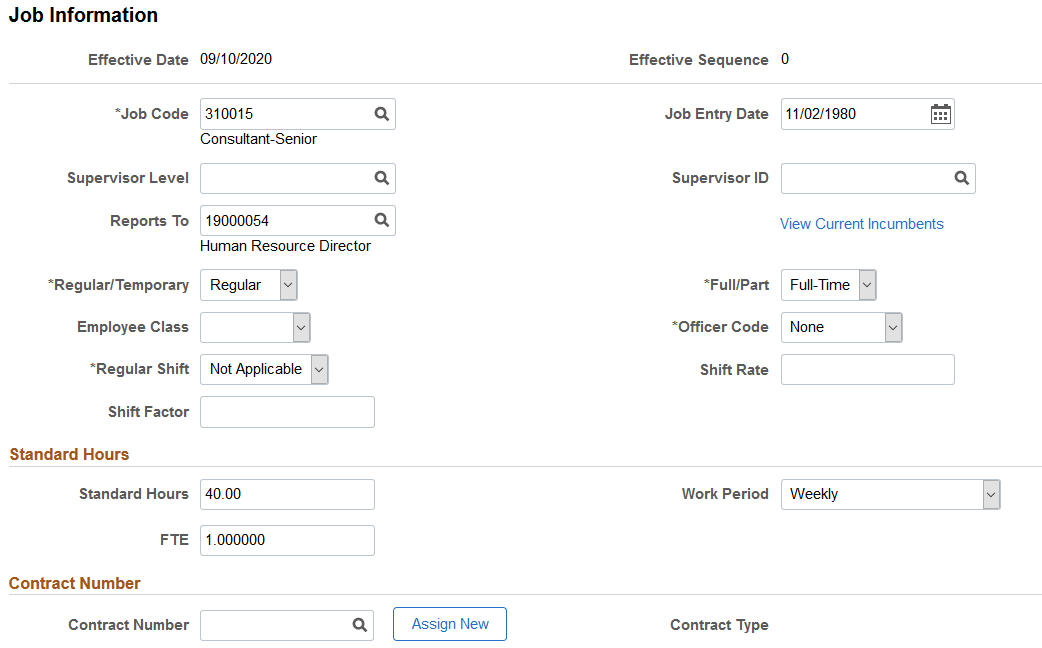Image resolution: width=1042 pixels, height=648 pixels.
Task: Click the Shift Rate input field
Action: tap(868, 370)
